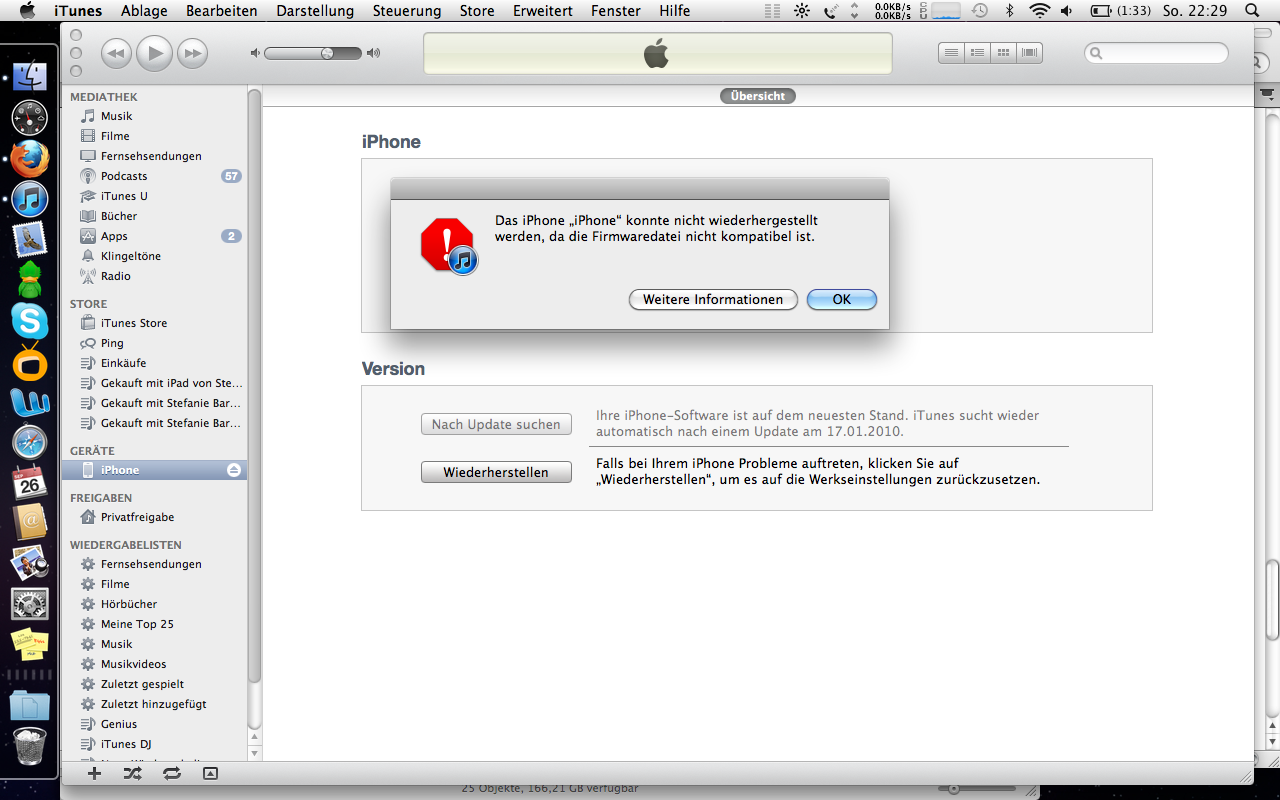Image resolution: width=1280 pixels, height=800 pixels.
Task: Open the Store menu
Action: (477, 11)
